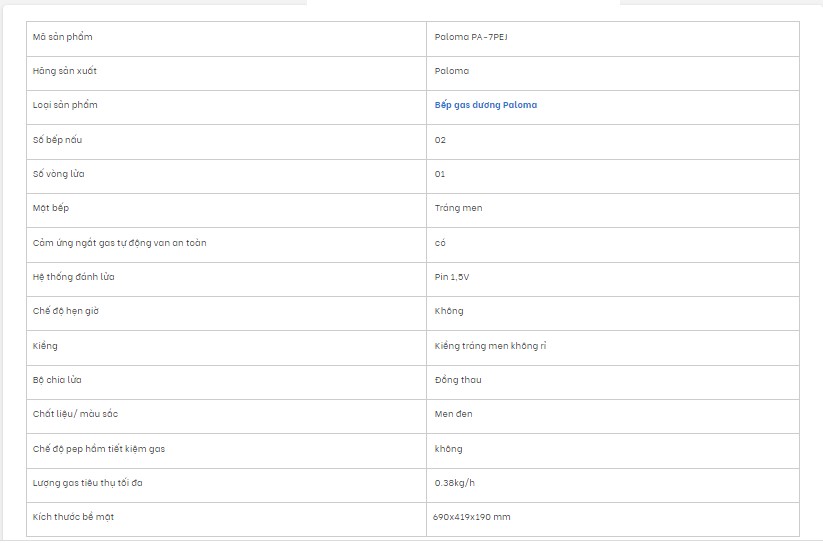Click 'Lượng gas tiêu thụ tối đa' label

pyautogui.click(x=88, y=483)
